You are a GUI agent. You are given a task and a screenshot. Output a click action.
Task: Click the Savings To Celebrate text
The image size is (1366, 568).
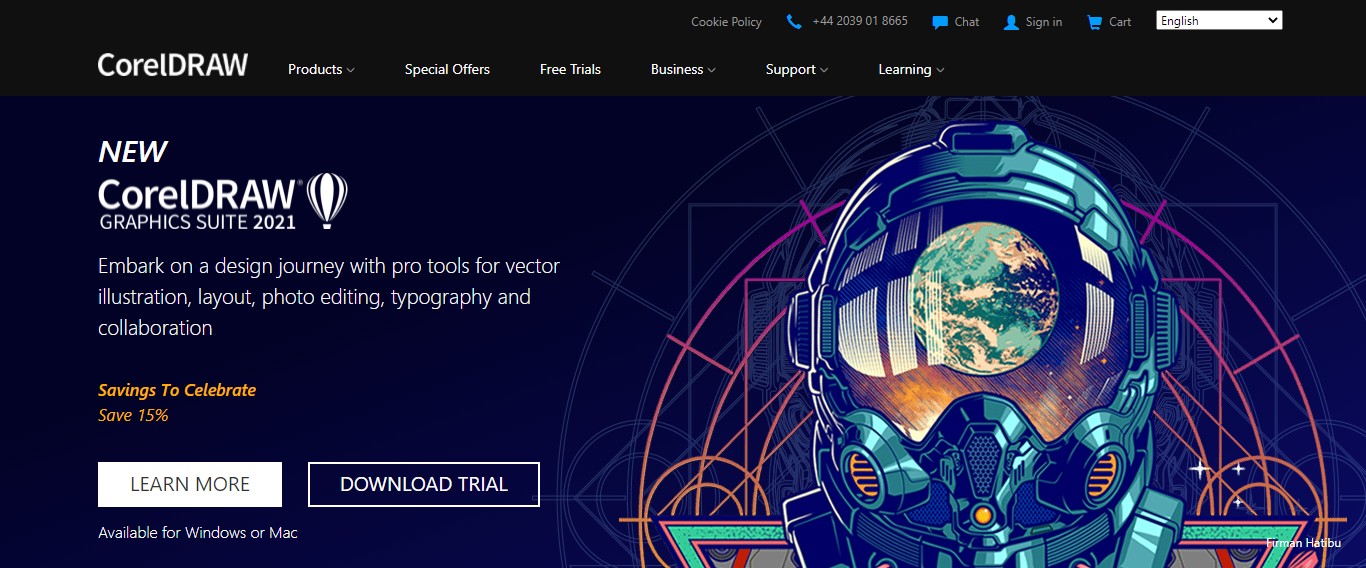(x=177, y=390)
